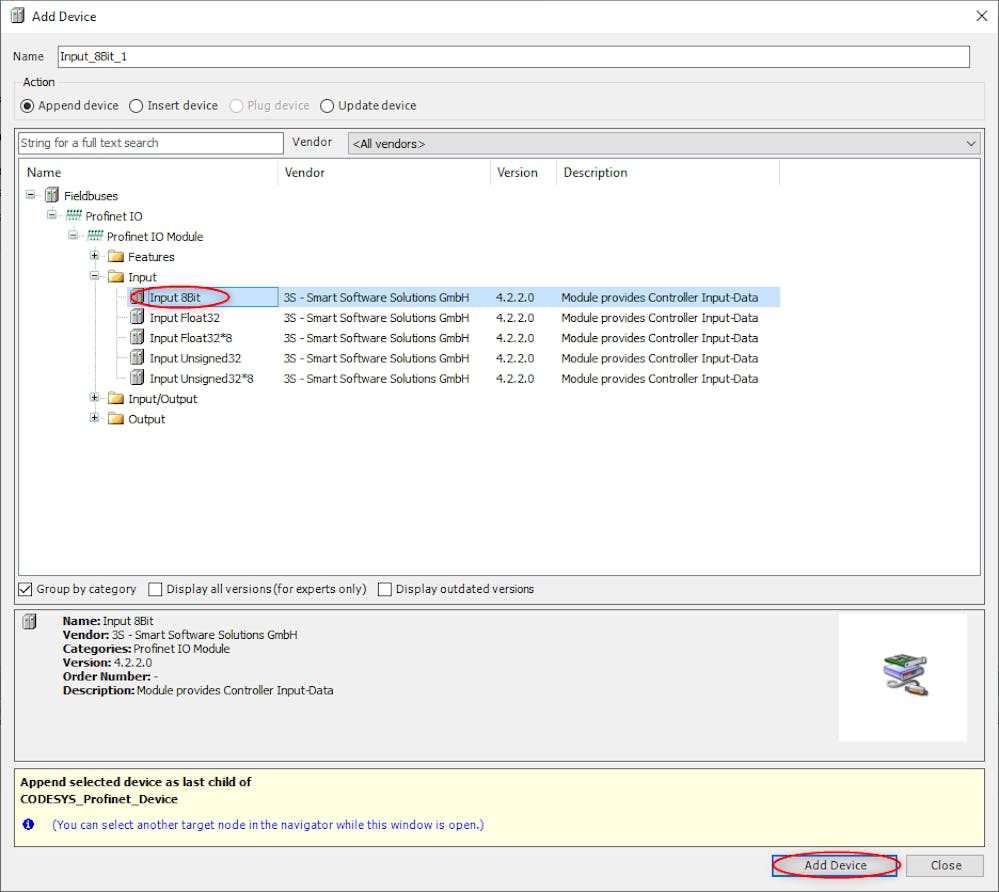This screenshot has width=999, height=892.
Task: Click the Input/Output folder icon
Action: 116,398
